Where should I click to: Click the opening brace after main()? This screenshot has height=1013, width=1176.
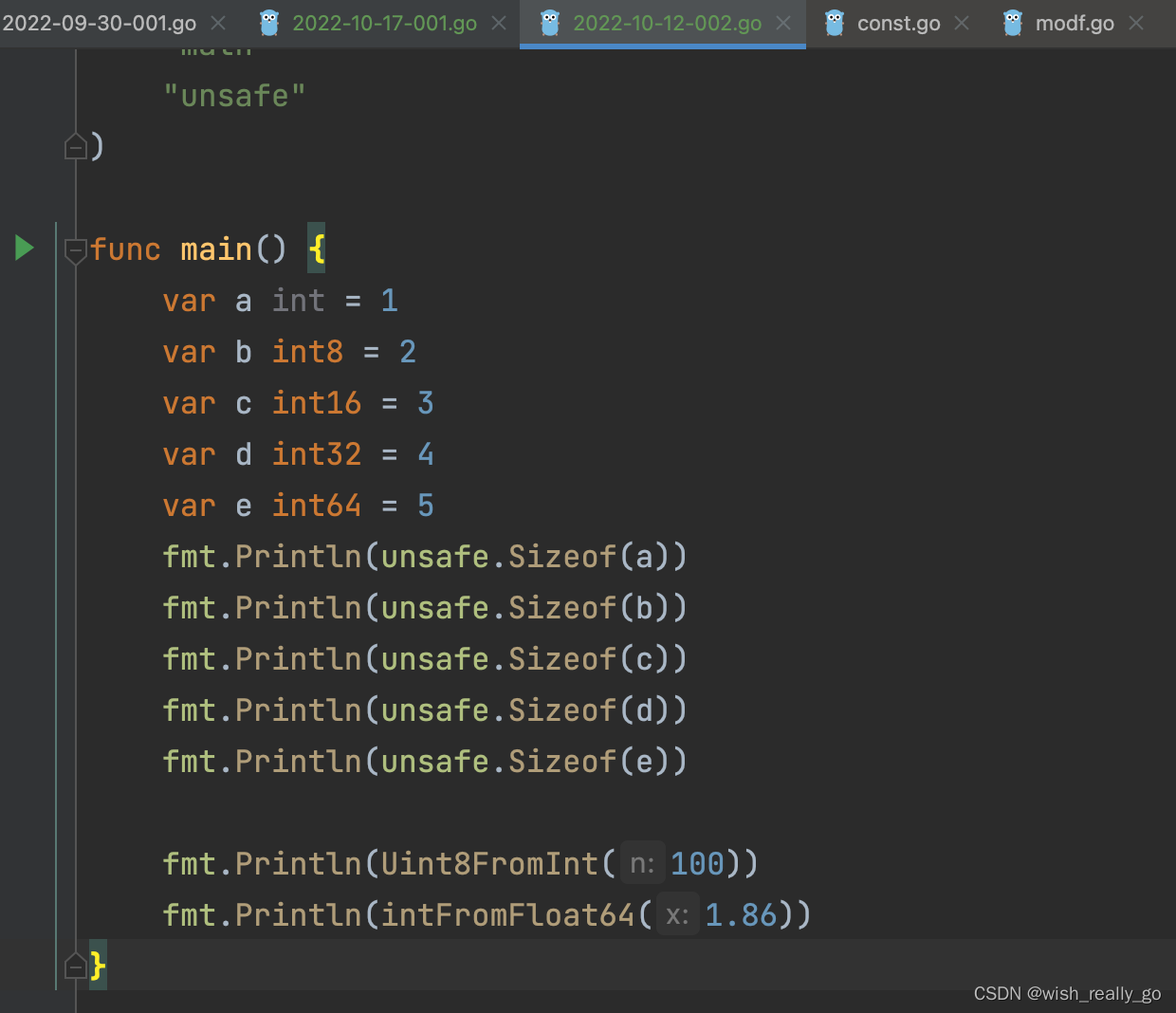317,249
